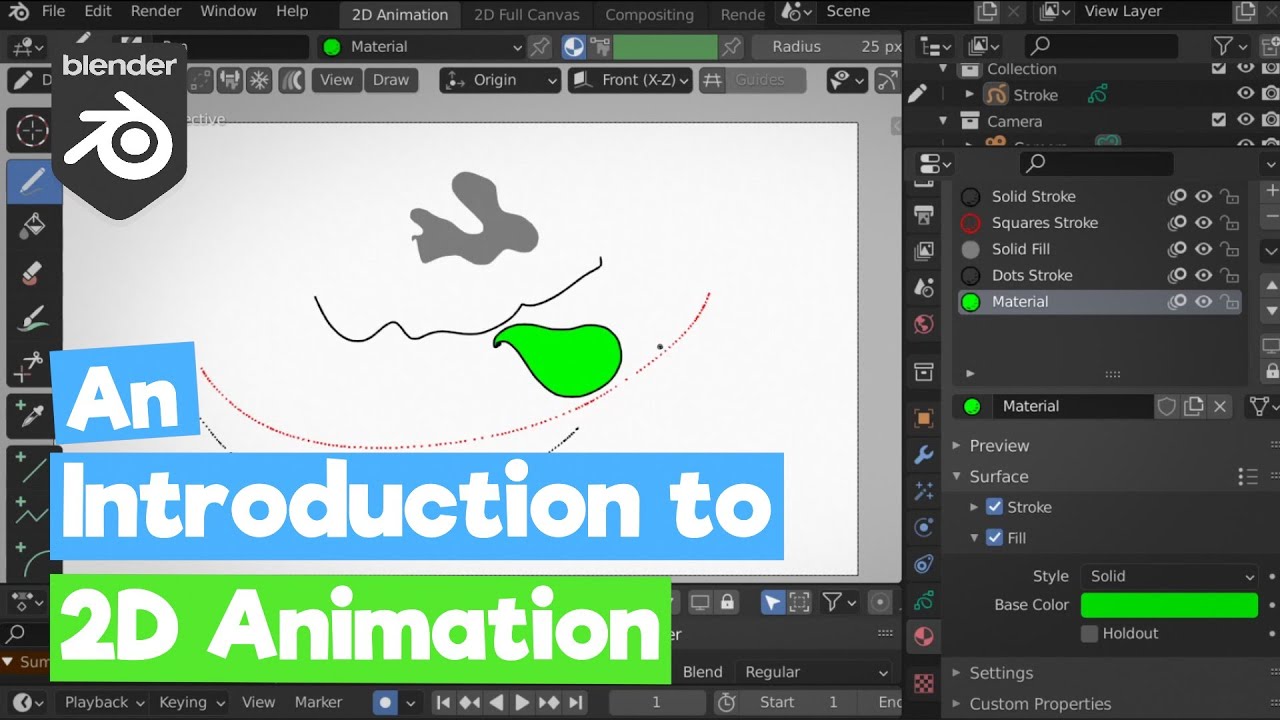Viewport: 1280px width, 720px height.
Task: Open the timeline Marker menu
Action: 318,702
